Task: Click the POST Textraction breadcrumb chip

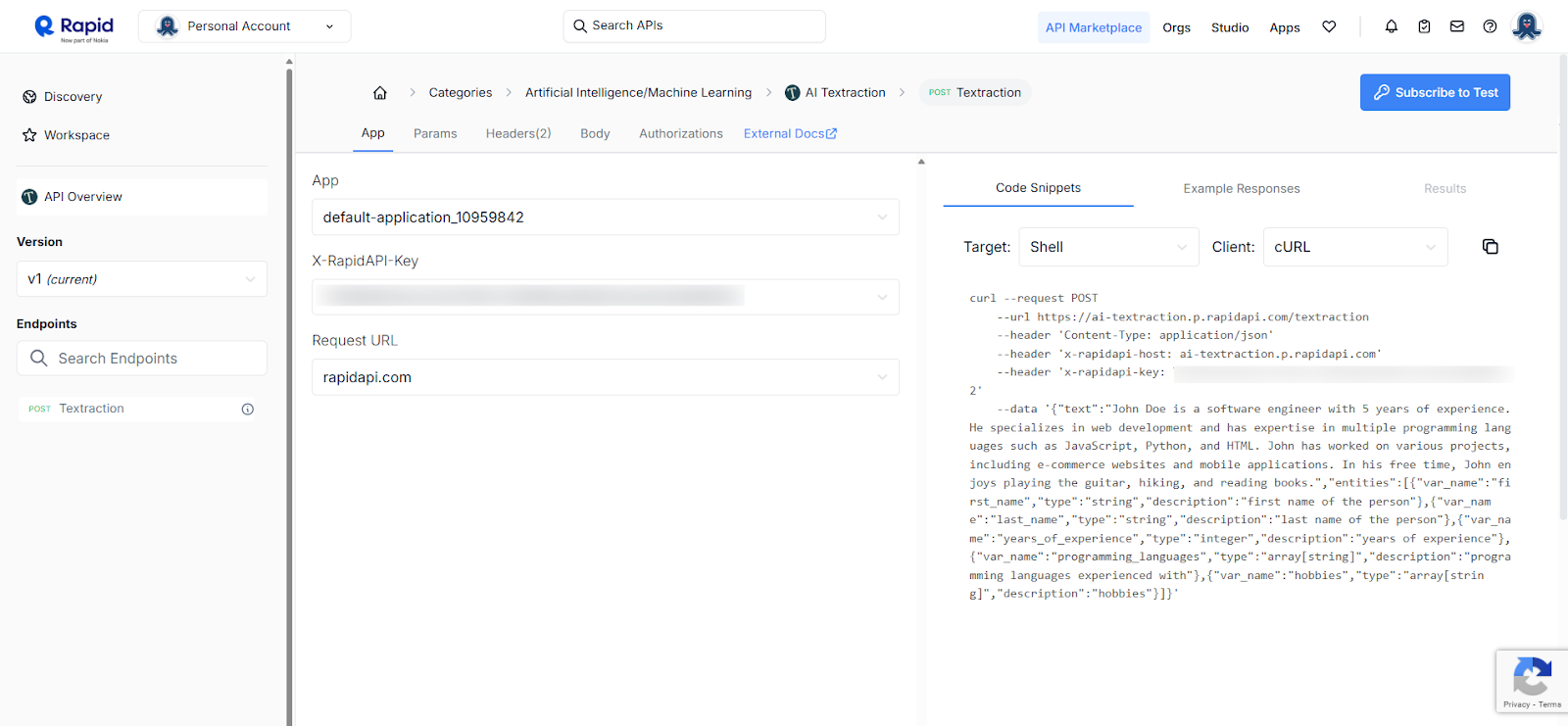Action: coord(975,93)
